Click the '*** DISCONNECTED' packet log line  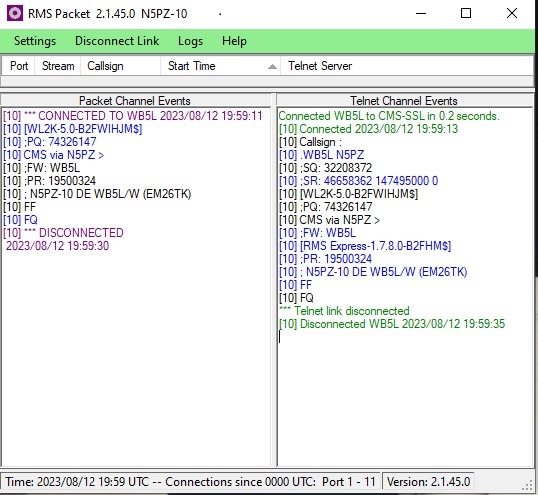[63, 233]
